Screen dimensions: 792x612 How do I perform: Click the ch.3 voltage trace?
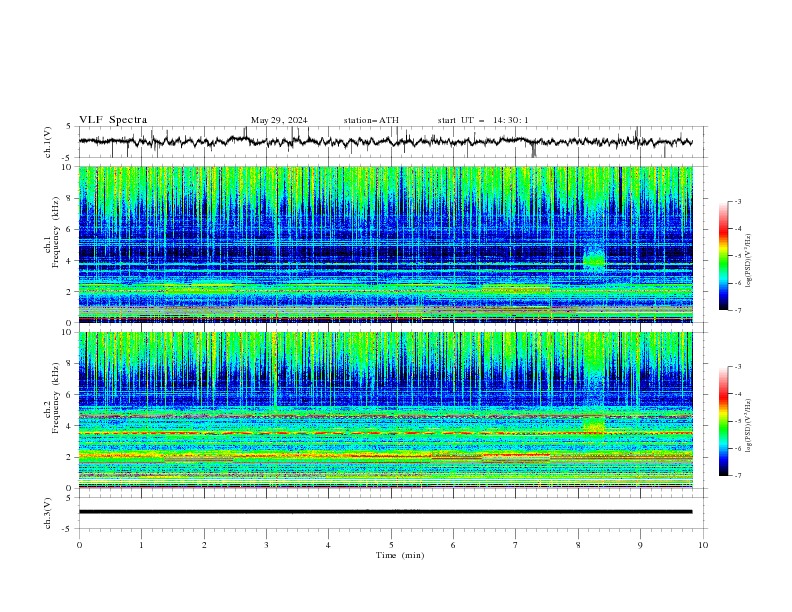click(386, 512)
